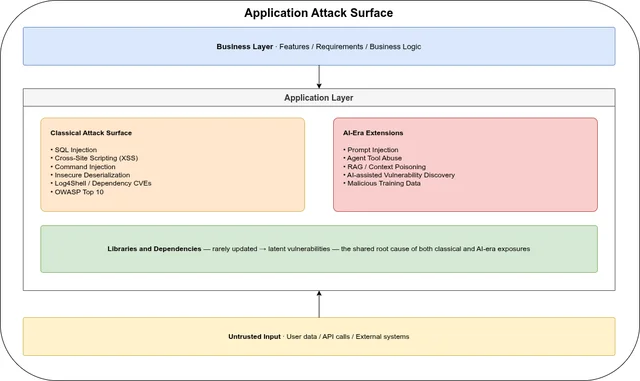Screen dimensions: 640x381
Task: Select 'Log4Shell / Dependency CVEs' bullet
Action: pos(101,183)
